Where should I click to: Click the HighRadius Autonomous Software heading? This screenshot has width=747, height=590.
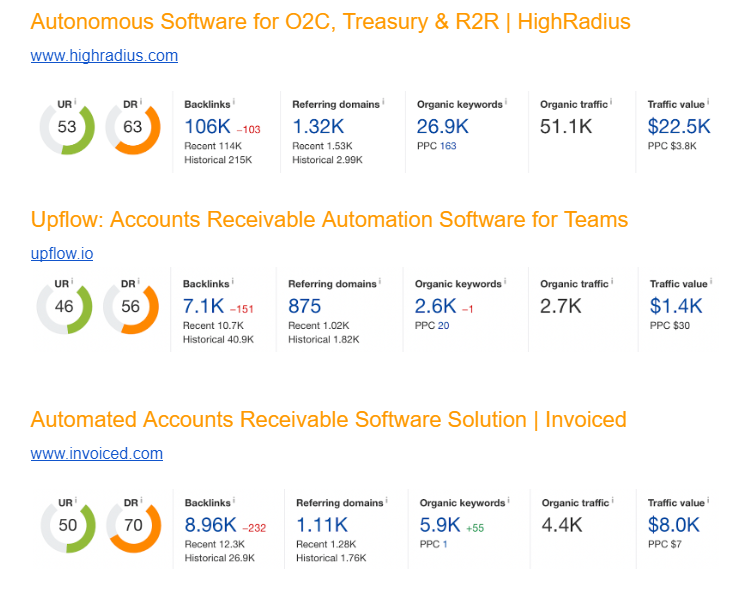(331, 22)
